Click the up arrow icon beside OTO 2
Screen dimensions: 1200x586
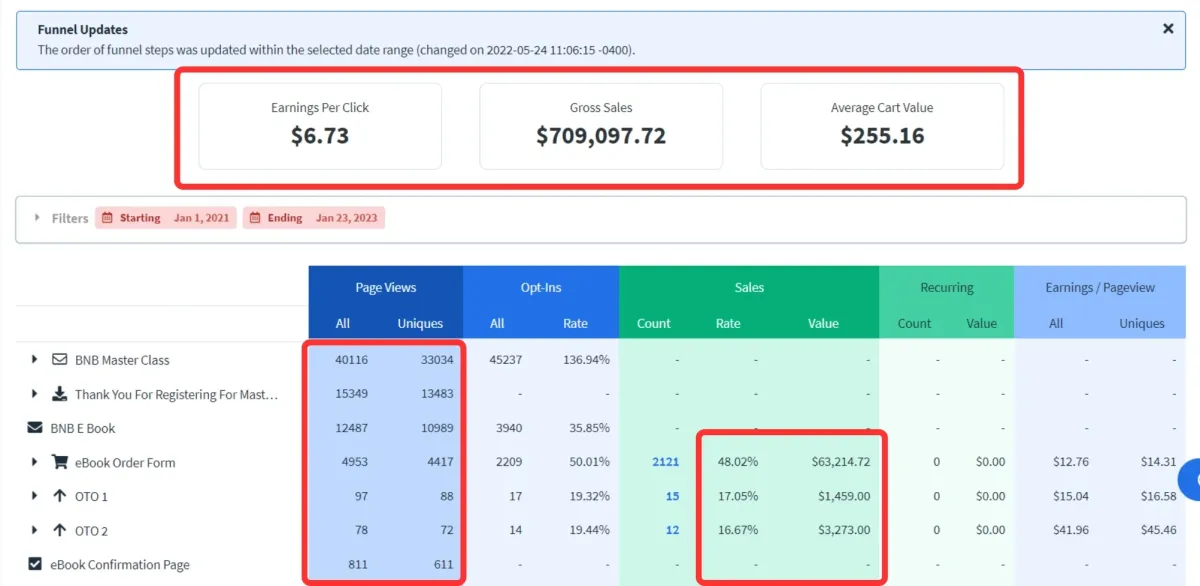(60, 530)
